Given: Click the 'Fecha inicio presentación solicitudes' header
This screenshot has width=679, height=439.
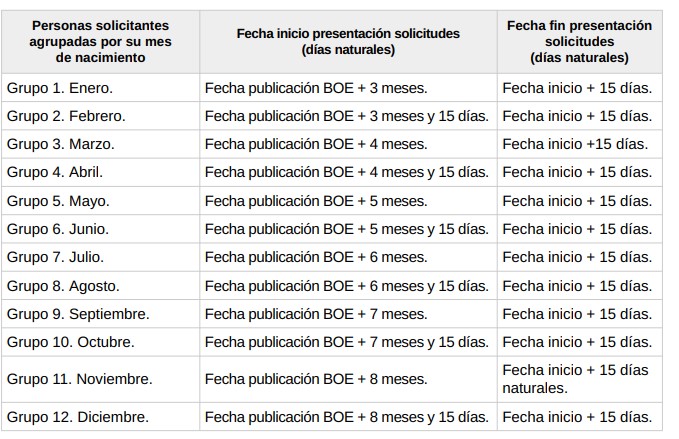Looking at the screenshot, I should pos(348,41).
